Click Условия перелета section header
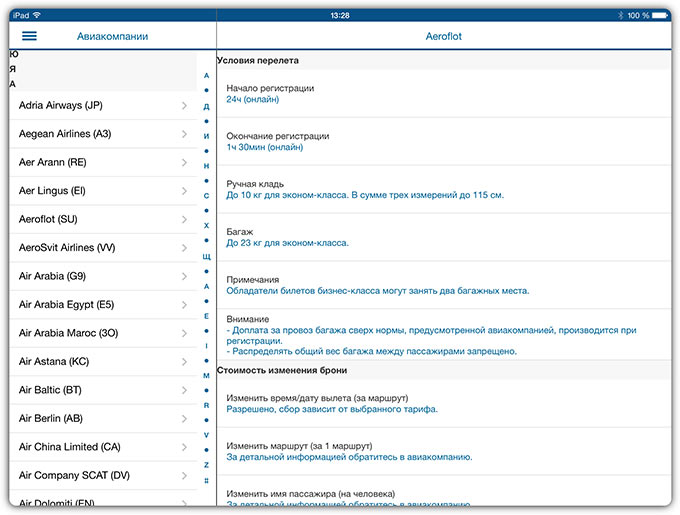 tap(258, 61)
